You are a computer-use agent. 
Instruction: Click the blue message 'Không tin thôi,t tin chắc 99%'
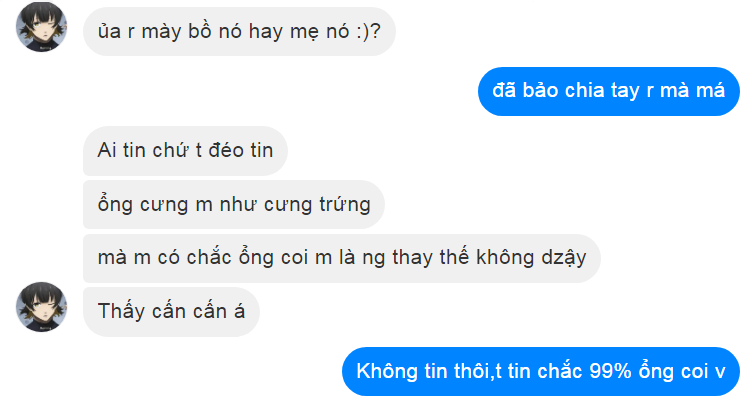point(541,371)
